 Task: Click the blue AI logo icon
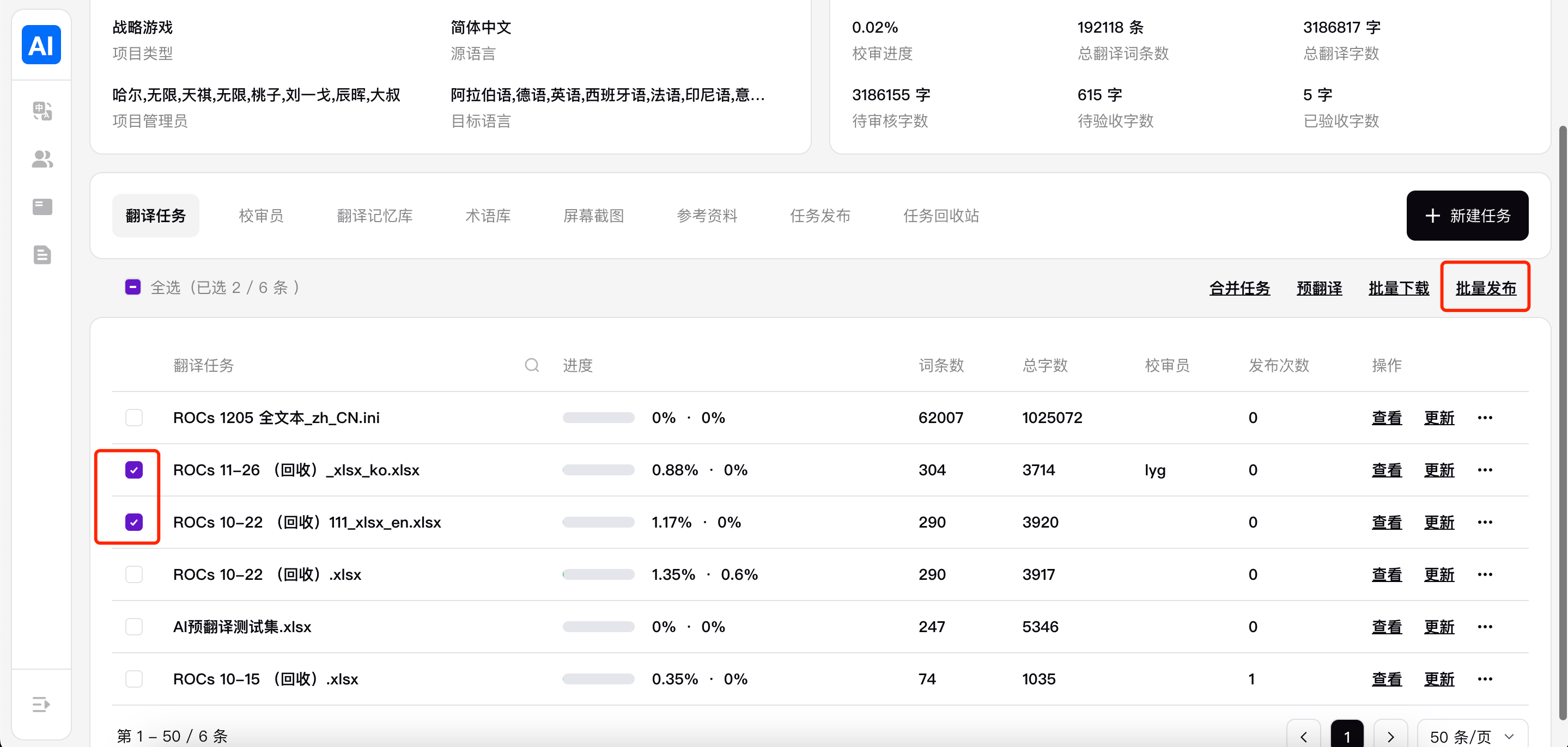(41, 45)
